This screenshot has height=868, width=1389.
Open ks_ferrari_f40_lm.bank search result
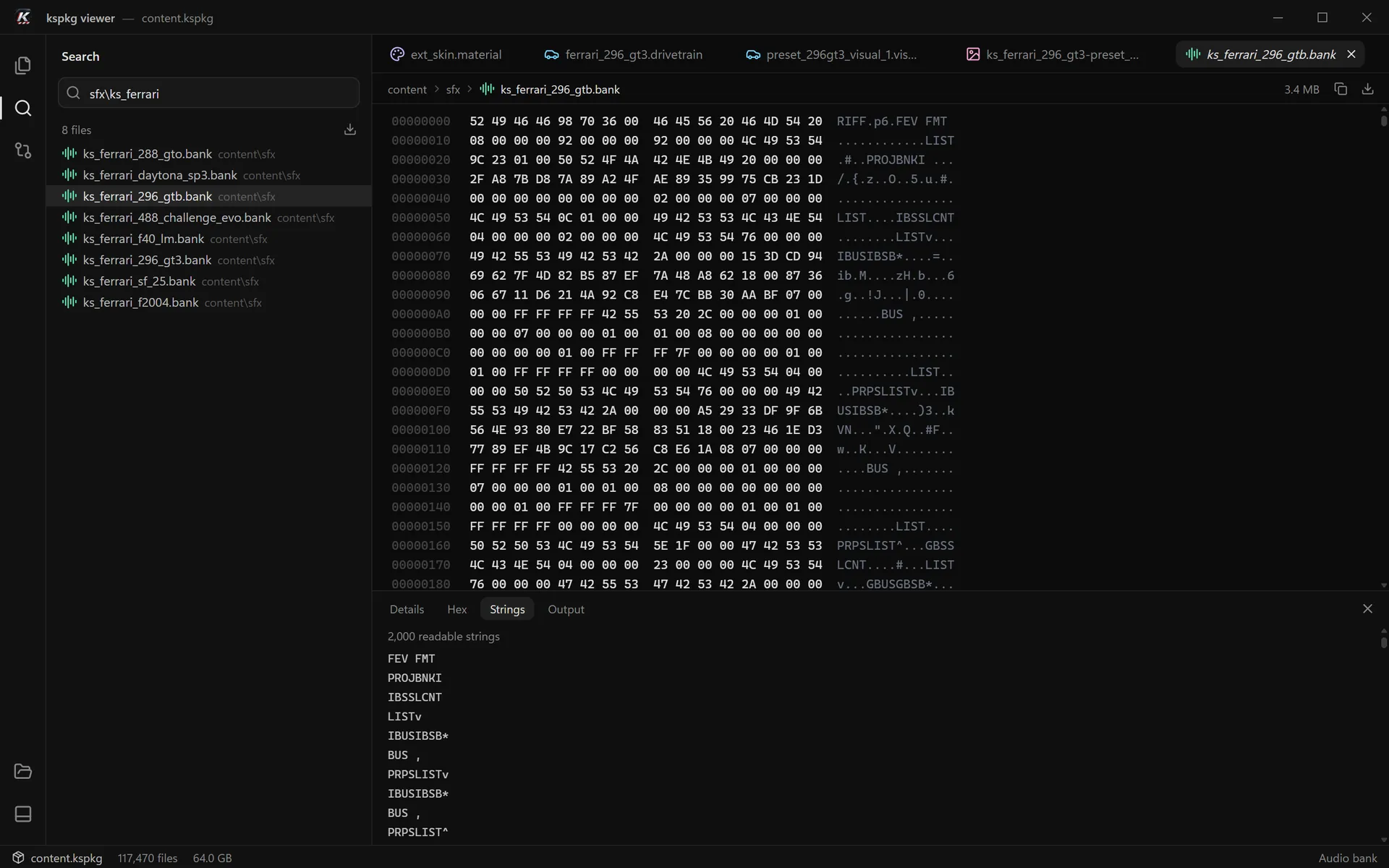tap(209, 239)
